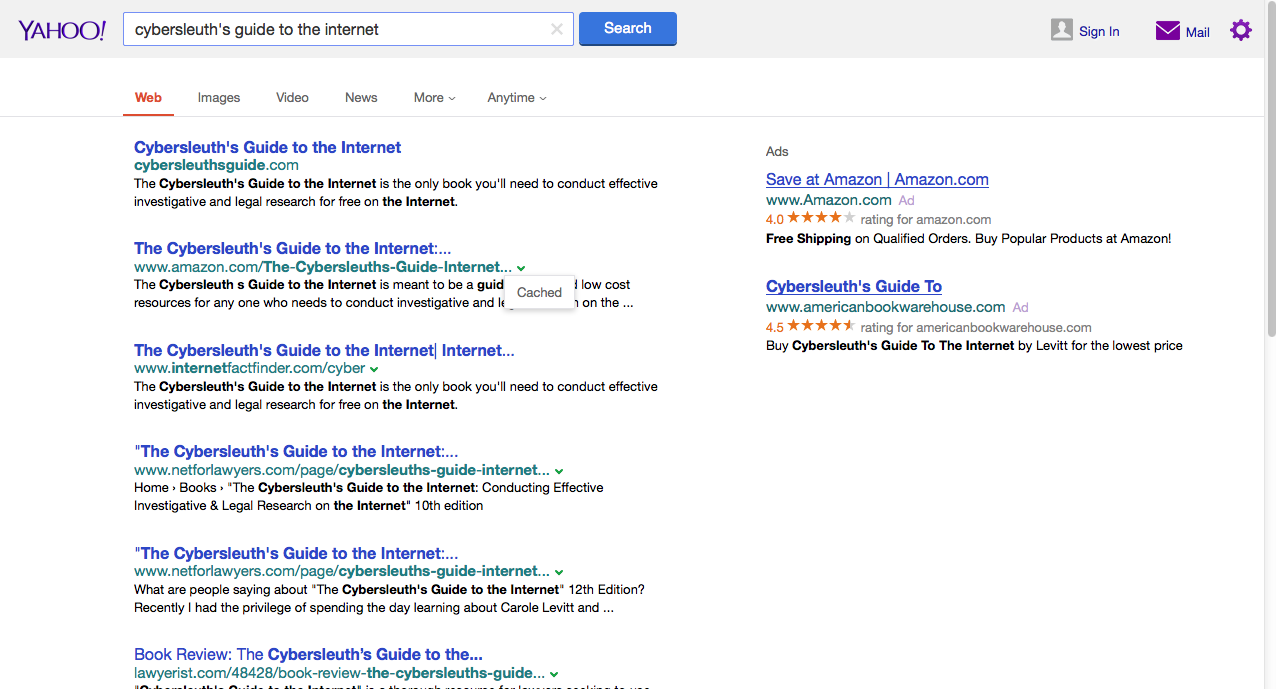Open the Cybersleuth's Guide To ad link
This screenshot has height=689, width=1276.
[854, 286]
